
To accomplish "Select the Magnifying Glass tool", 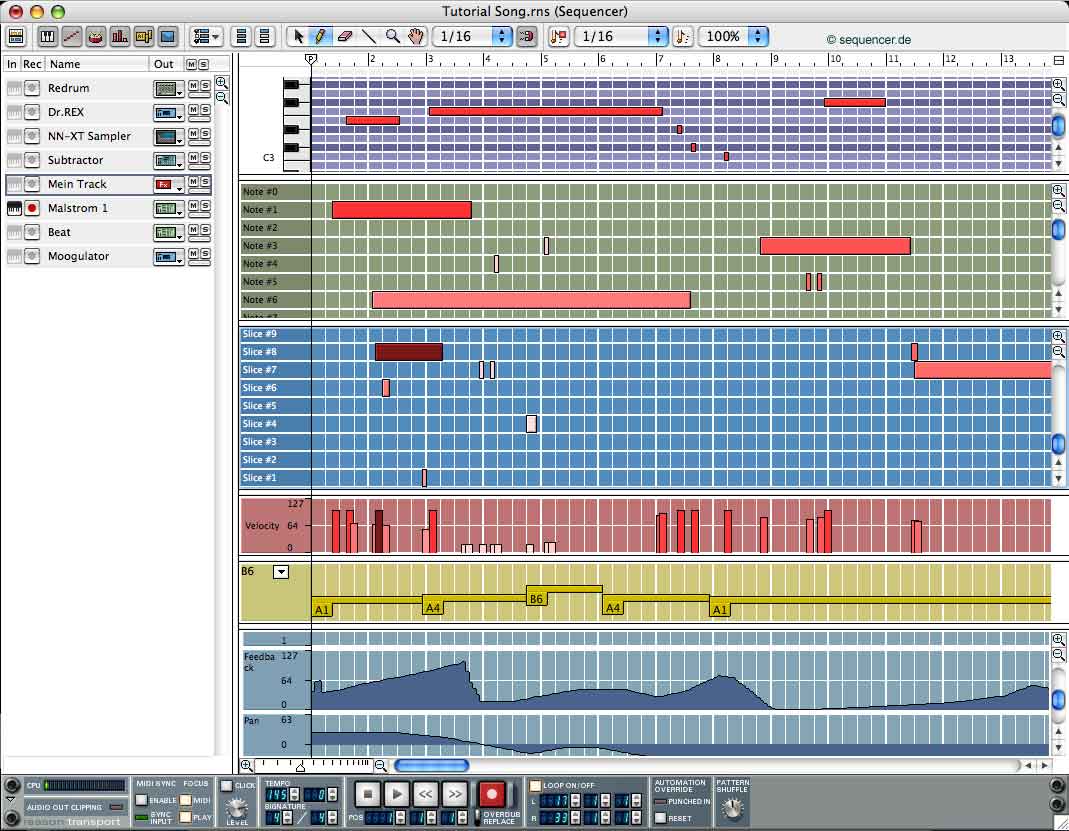I will click(x=391, y=36).
